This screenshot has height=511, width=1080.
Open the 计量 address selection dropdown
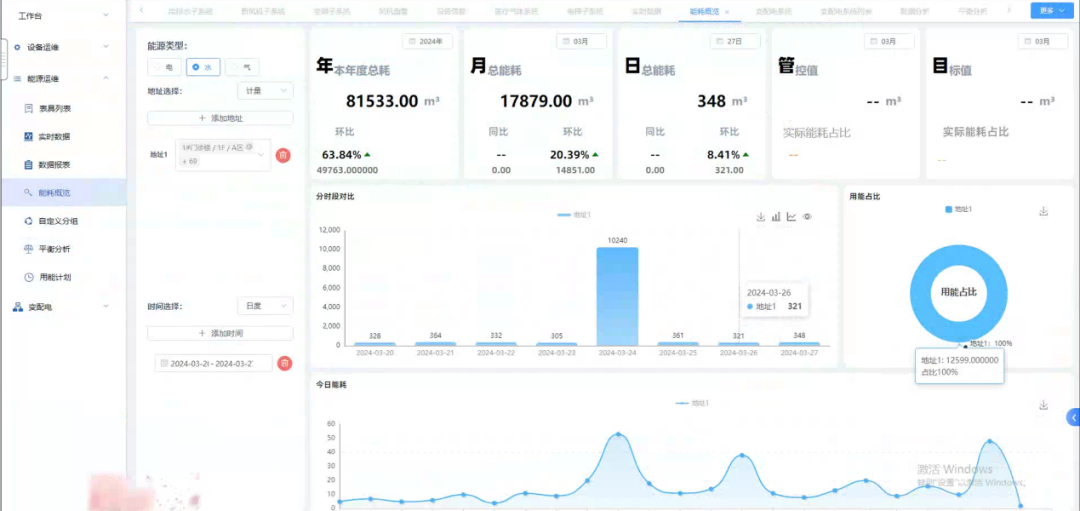click(265, 91)
